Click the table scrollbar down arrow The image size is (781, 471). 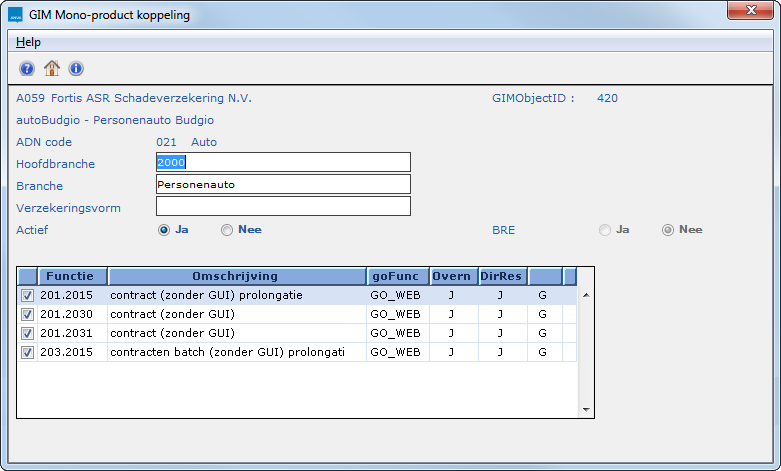click(x=586, y=409)
